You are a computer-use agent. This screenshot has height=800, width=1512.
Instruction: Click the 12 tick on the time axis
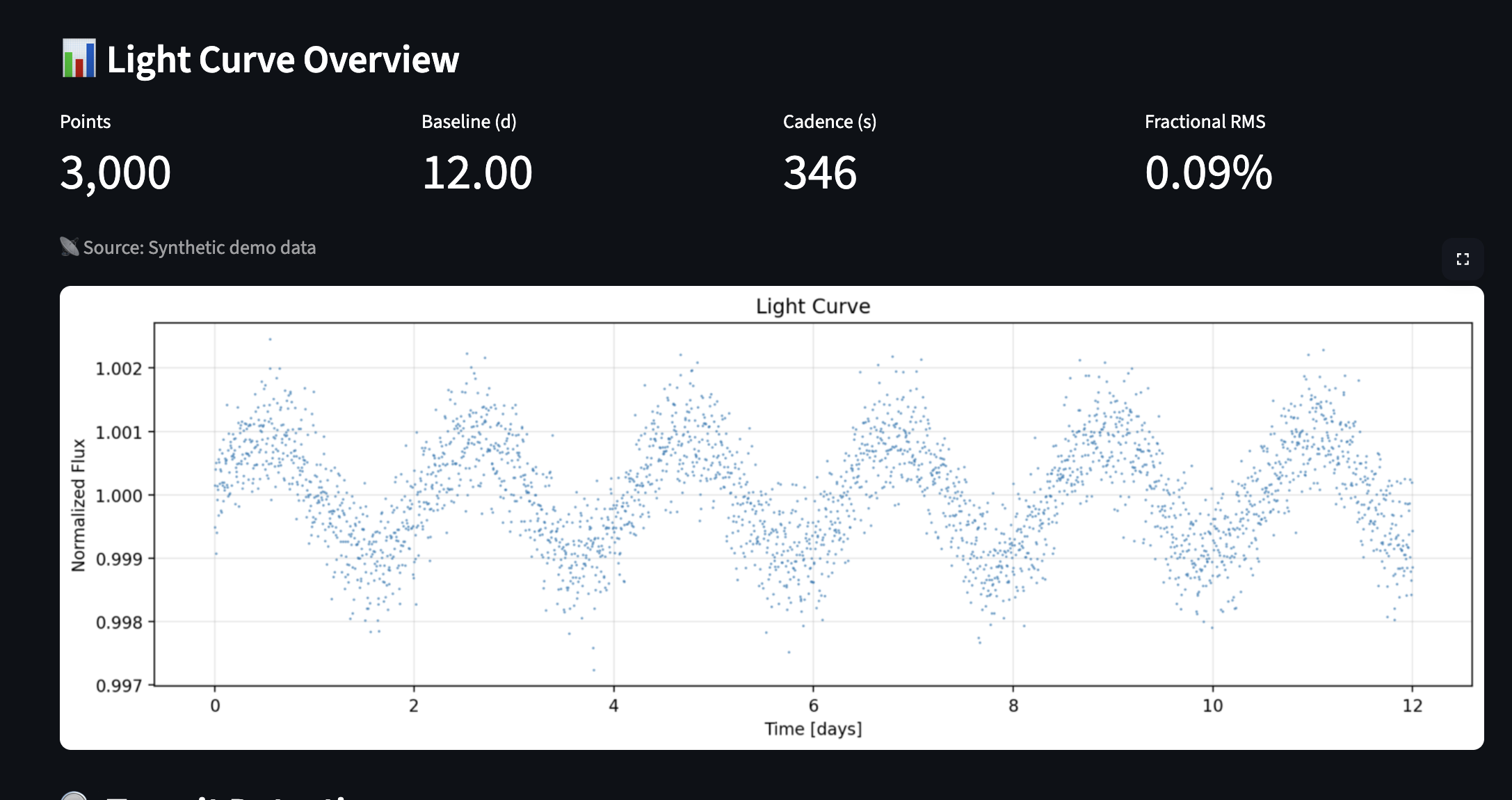(x=1412, y=705)
